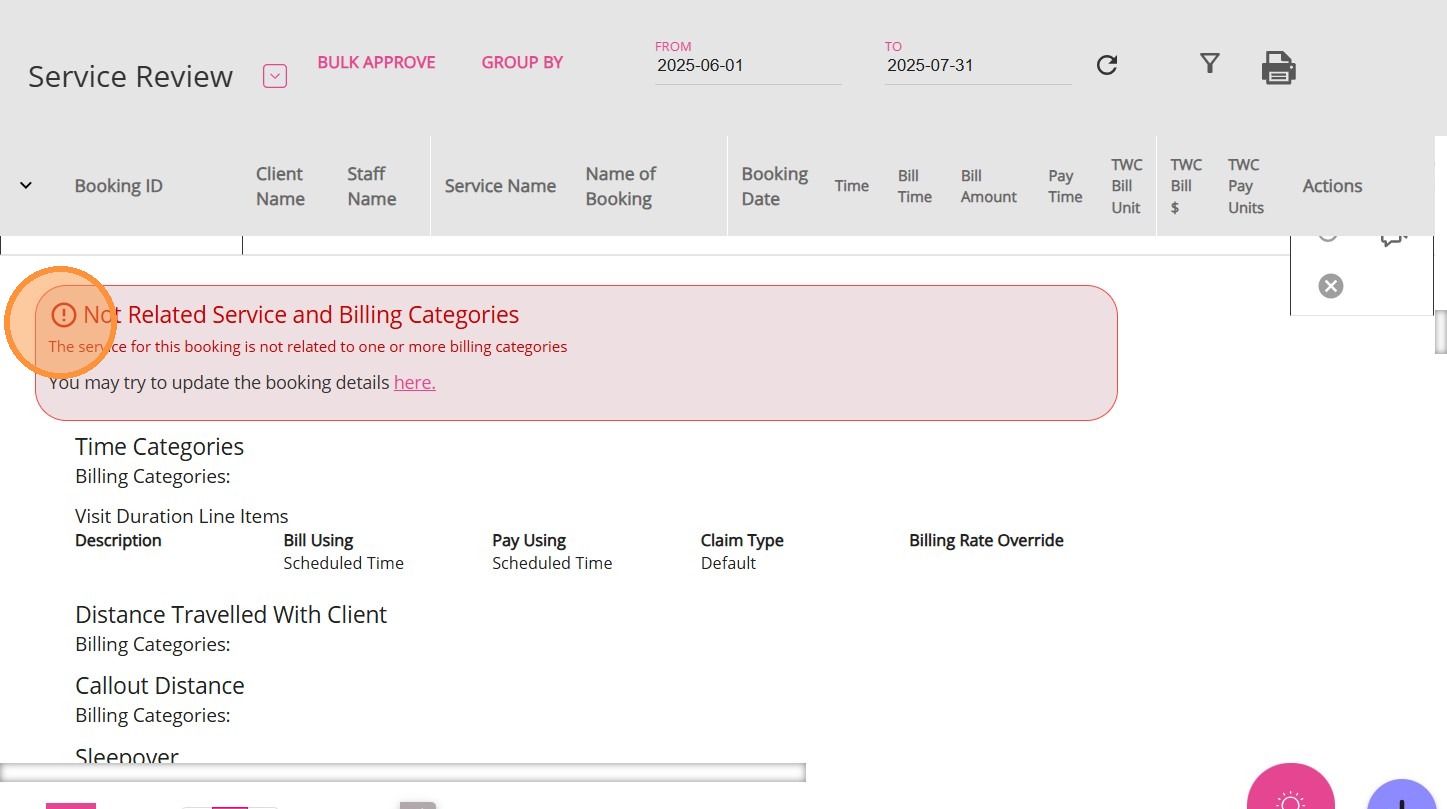Expand all rows using header chevron
Viewport: 1447px width, 809px height.
coord(26,185)
